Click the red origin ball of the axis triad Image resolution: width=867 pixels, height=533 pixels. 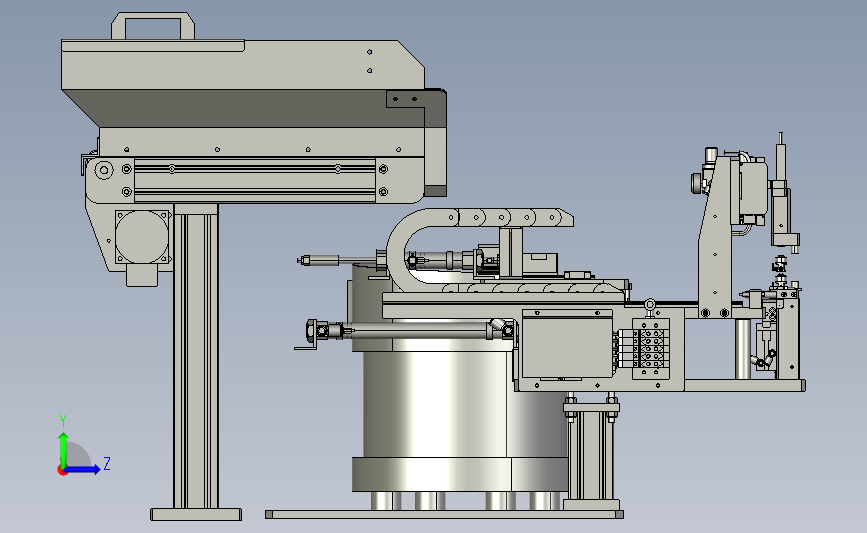62,471
